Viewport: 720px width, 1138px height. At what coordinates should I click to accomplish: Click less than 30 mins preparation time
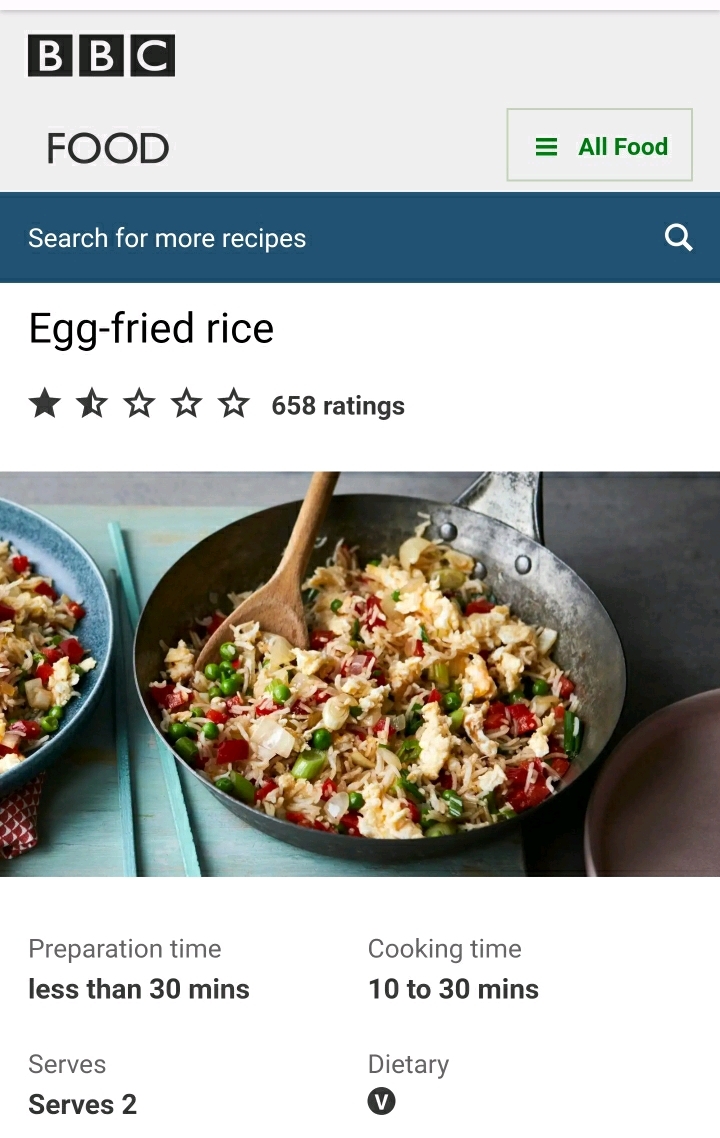(139, 989)
